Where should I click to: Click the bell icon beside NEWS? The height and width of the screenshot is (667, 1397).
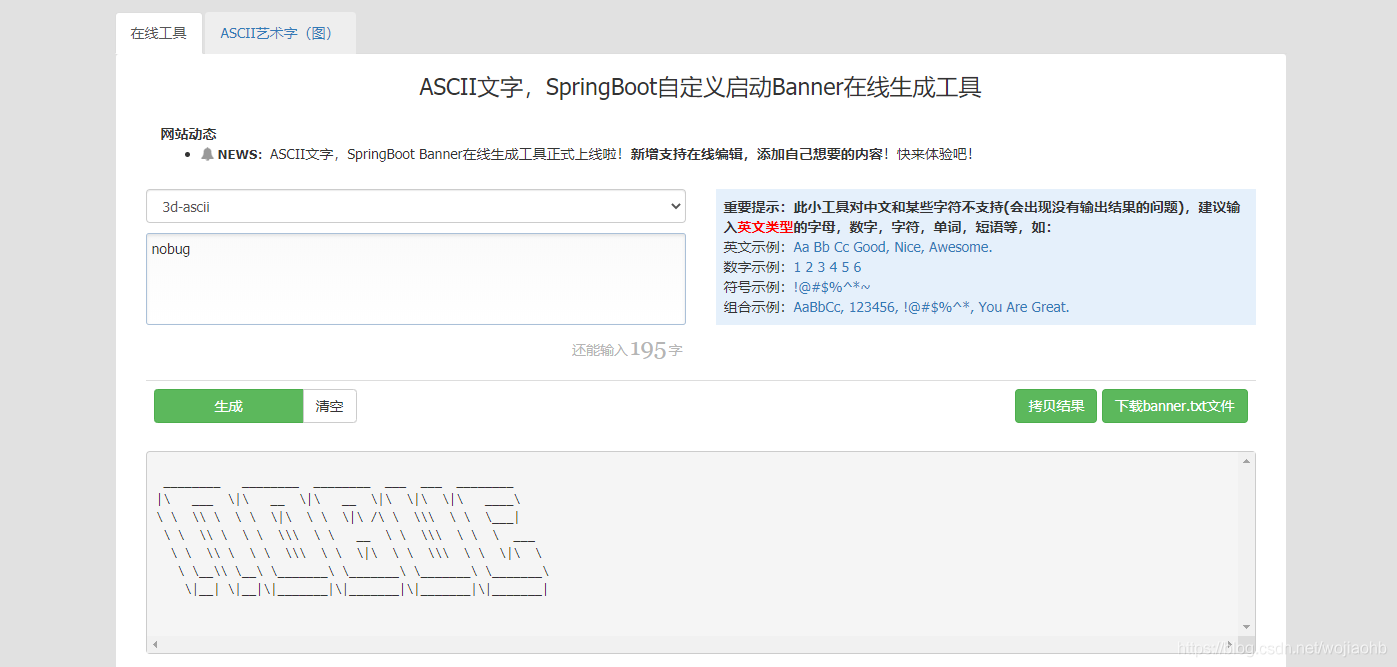(x=207, y=154)
